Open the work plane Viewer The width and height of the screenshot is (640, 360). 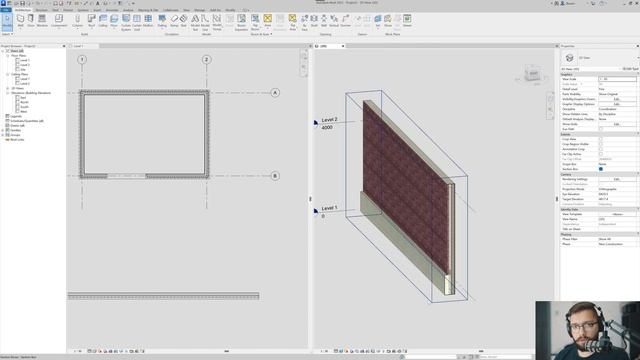[x=407, y=21]
